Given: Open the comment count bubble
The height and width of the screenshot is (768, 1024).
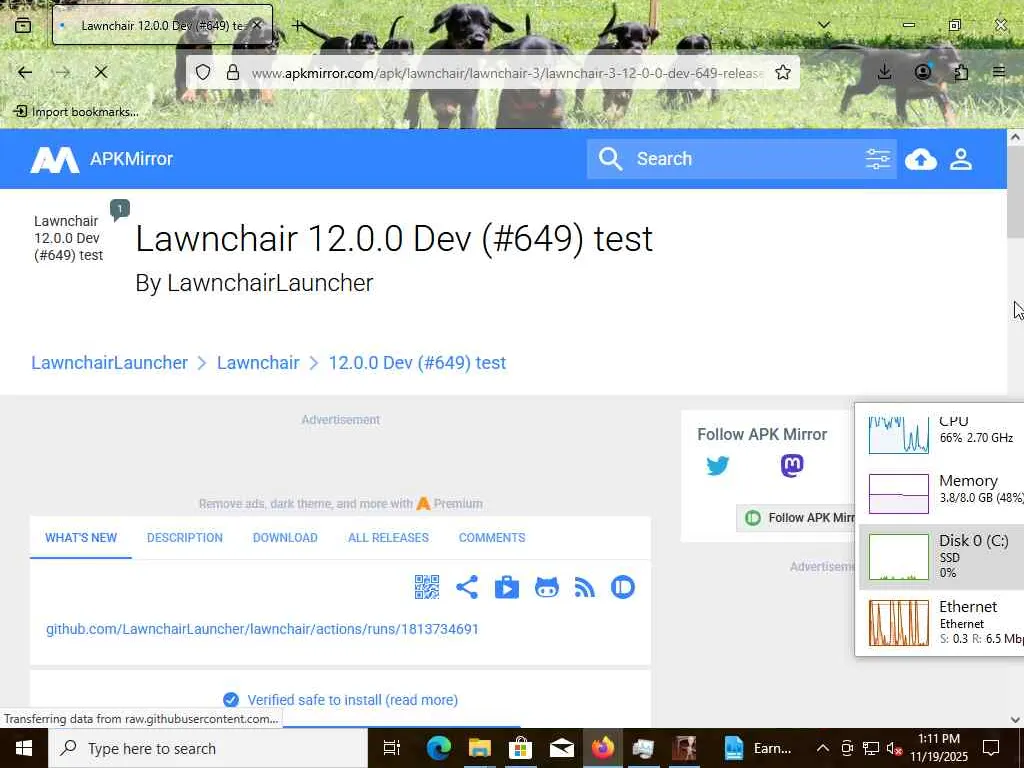Looking at the screenshot, I should (x=120, y=210).
